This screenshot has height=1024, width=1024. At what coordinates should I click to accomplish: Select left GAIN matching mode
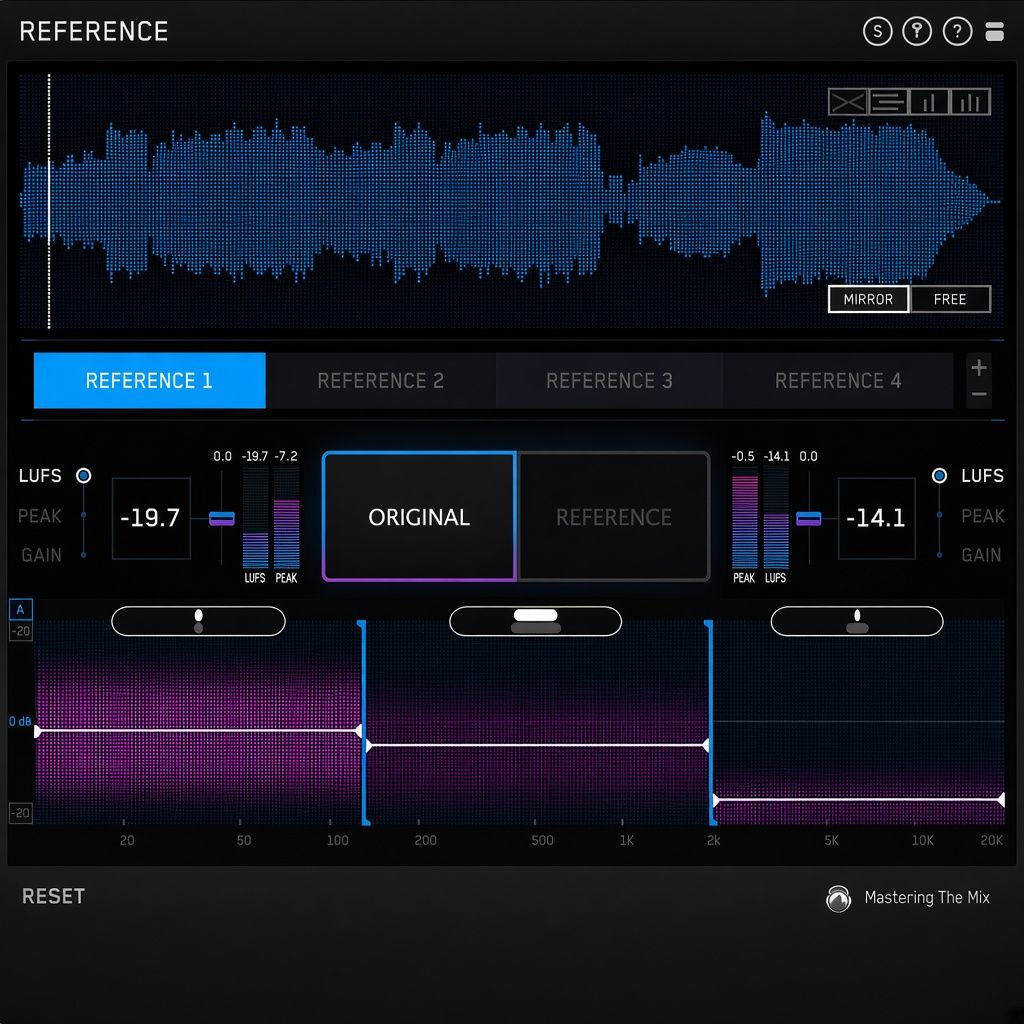[41, 555]
